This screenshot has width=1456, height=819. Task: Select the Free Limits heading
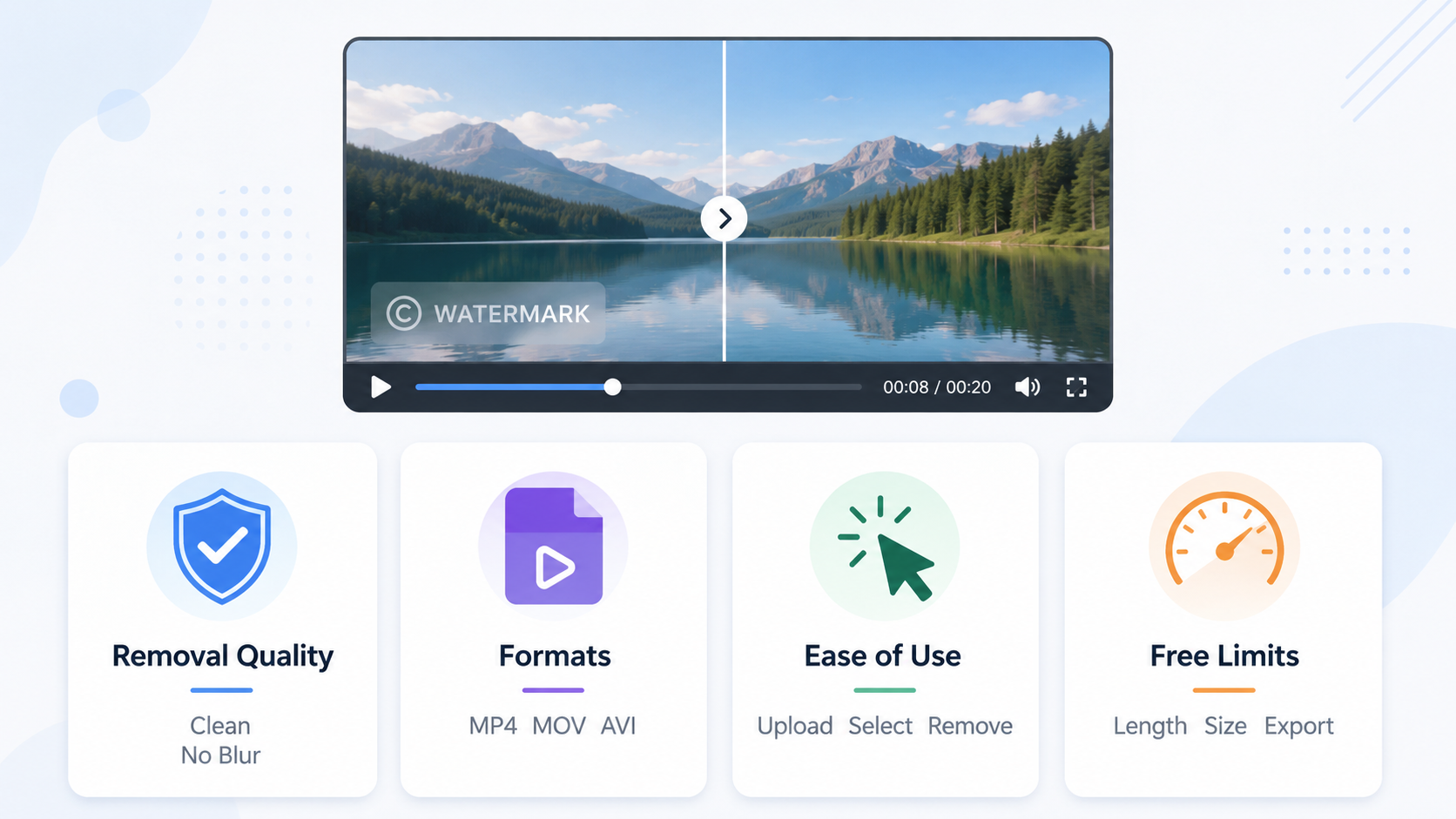coord(1224,655)
